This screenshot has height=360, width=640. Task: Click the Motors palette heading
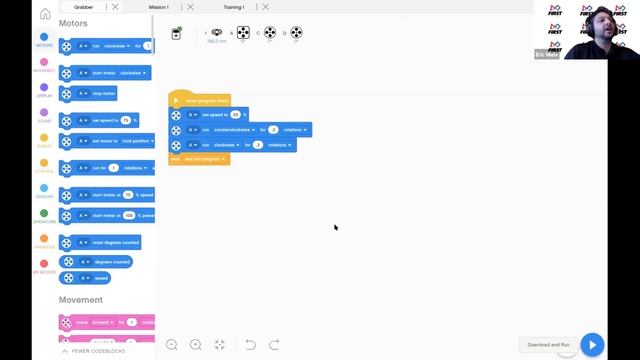[73, 23]
